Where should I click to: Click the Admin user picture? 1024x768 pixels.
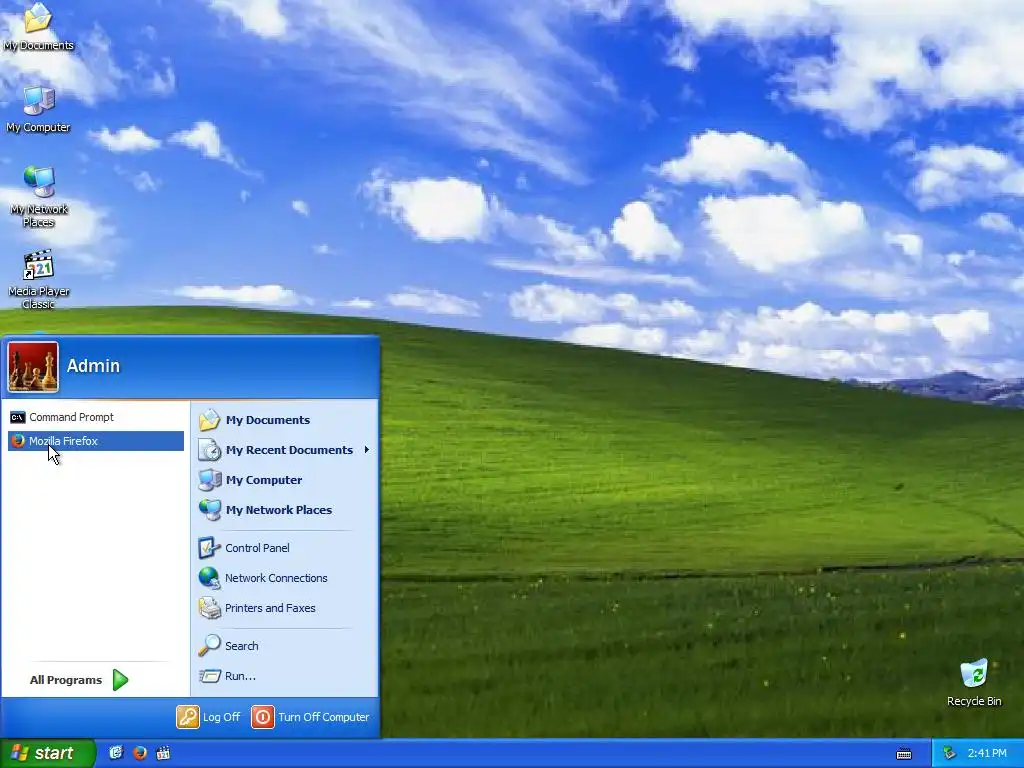click(33, 367)
